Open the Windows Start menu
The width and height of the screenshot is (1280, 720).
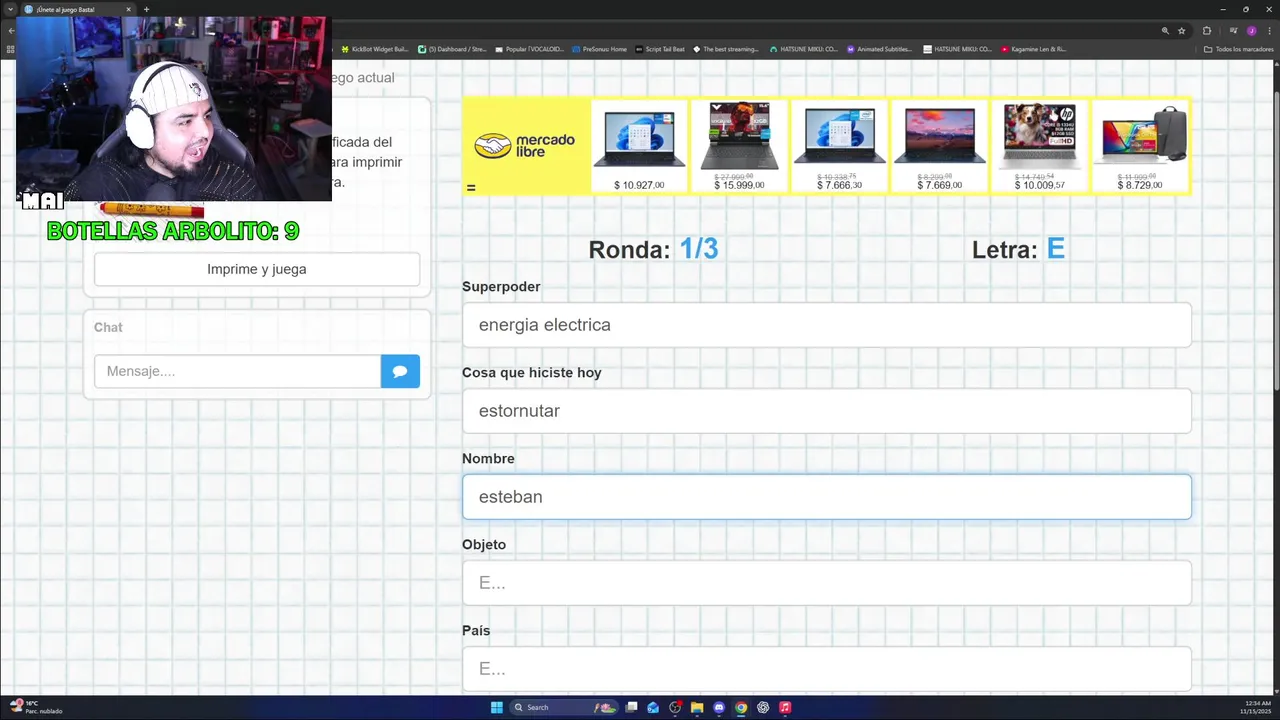[497, 707]
